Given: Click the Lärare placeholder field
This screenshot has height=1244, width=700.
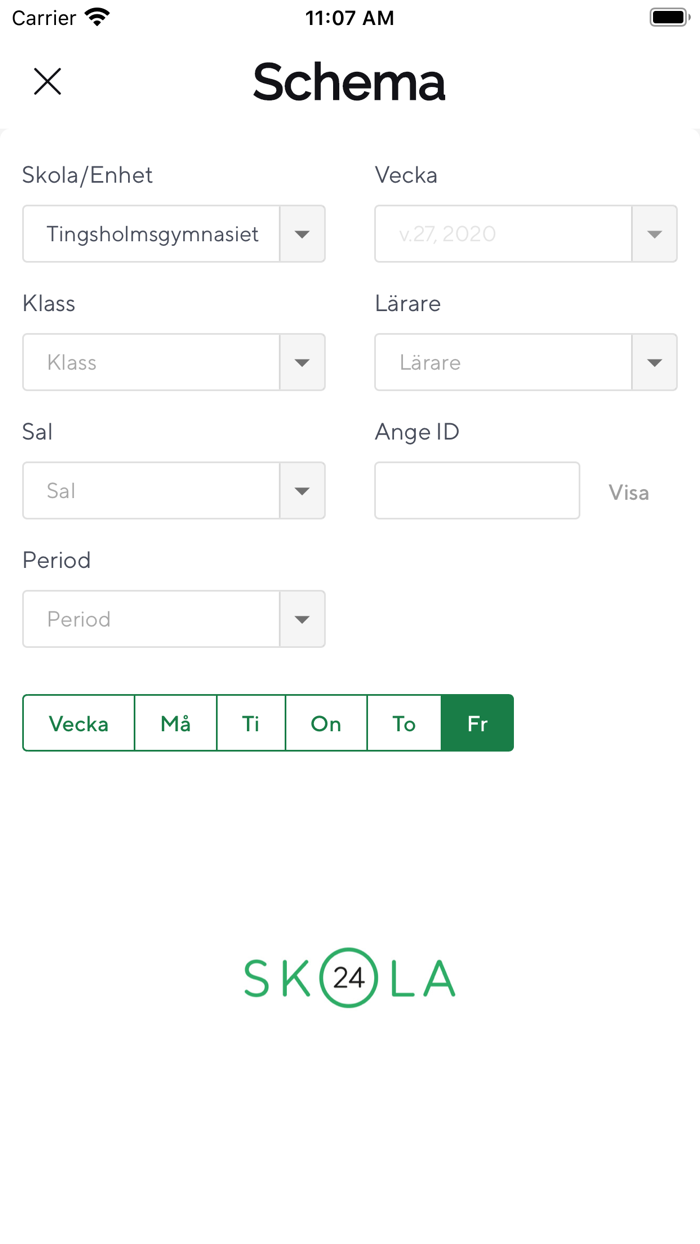Looking at the screenshot, I should 504,362.
